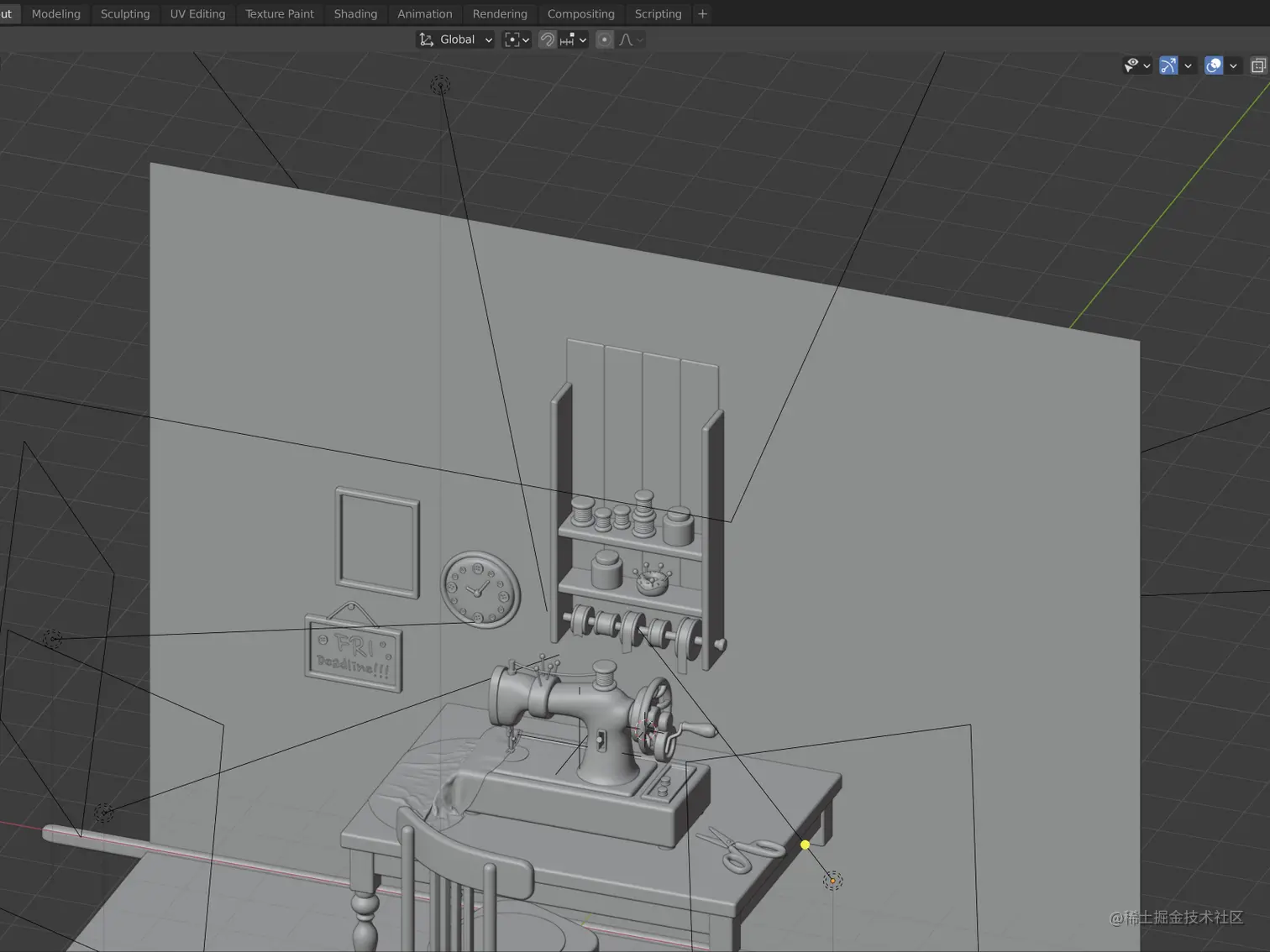Select the scissors on the table
This screenshot has height=952, width=1270.
tap(739, 850)
